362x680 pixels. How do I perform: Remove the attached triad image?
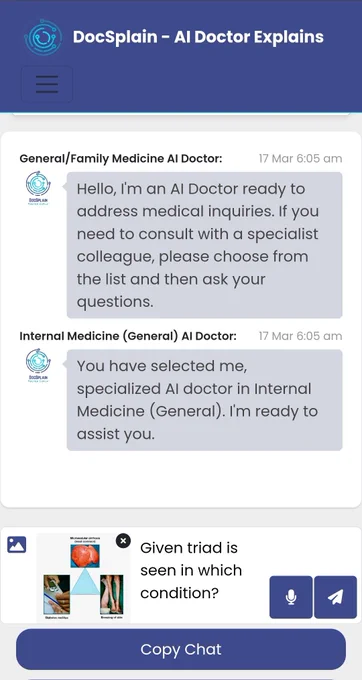123,541
